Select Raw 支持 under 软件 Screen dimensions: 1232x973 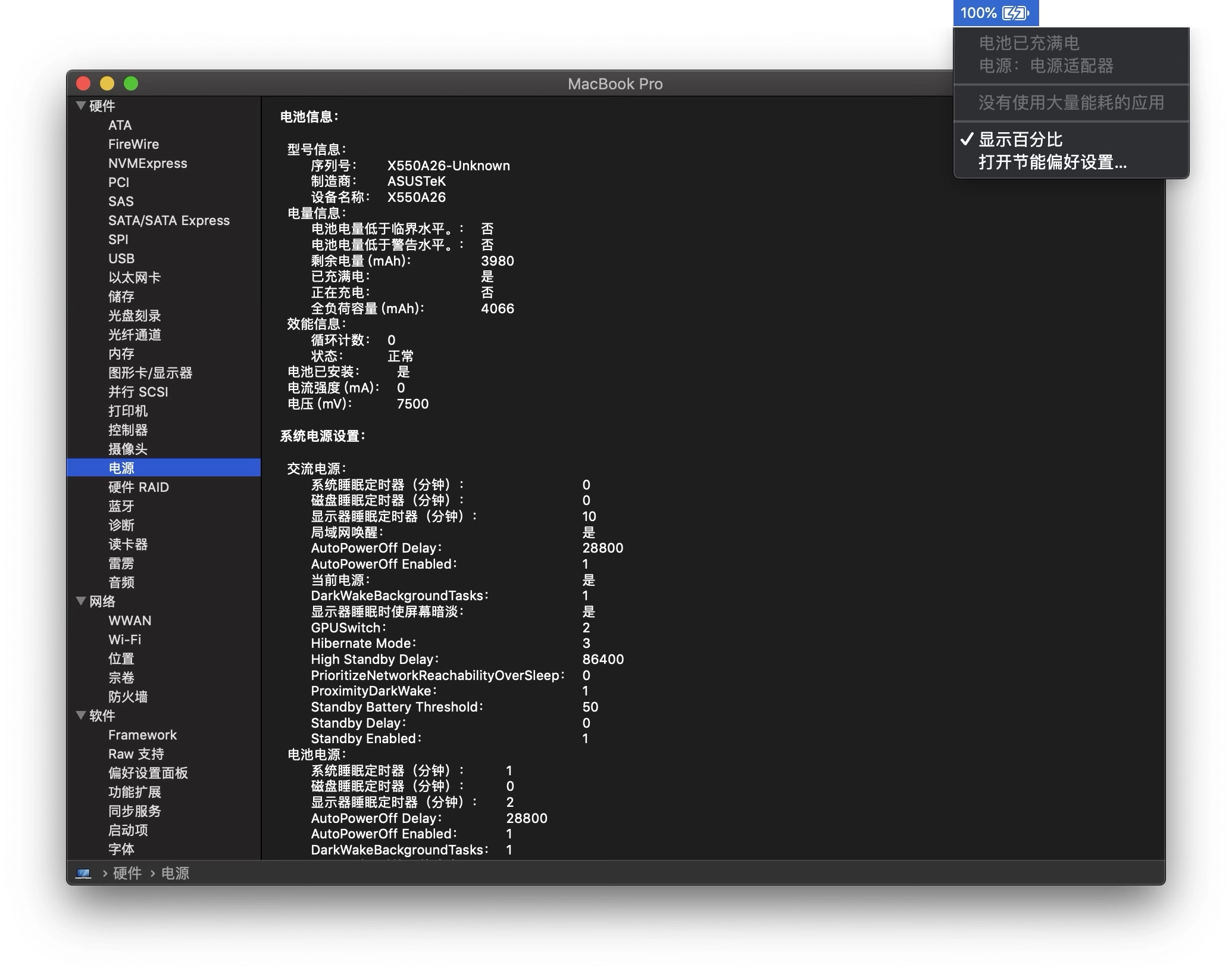click(136, 754)
